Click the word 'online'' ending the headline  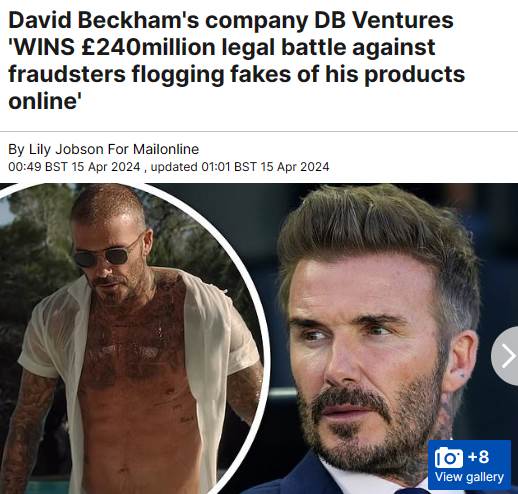[45, 101]
